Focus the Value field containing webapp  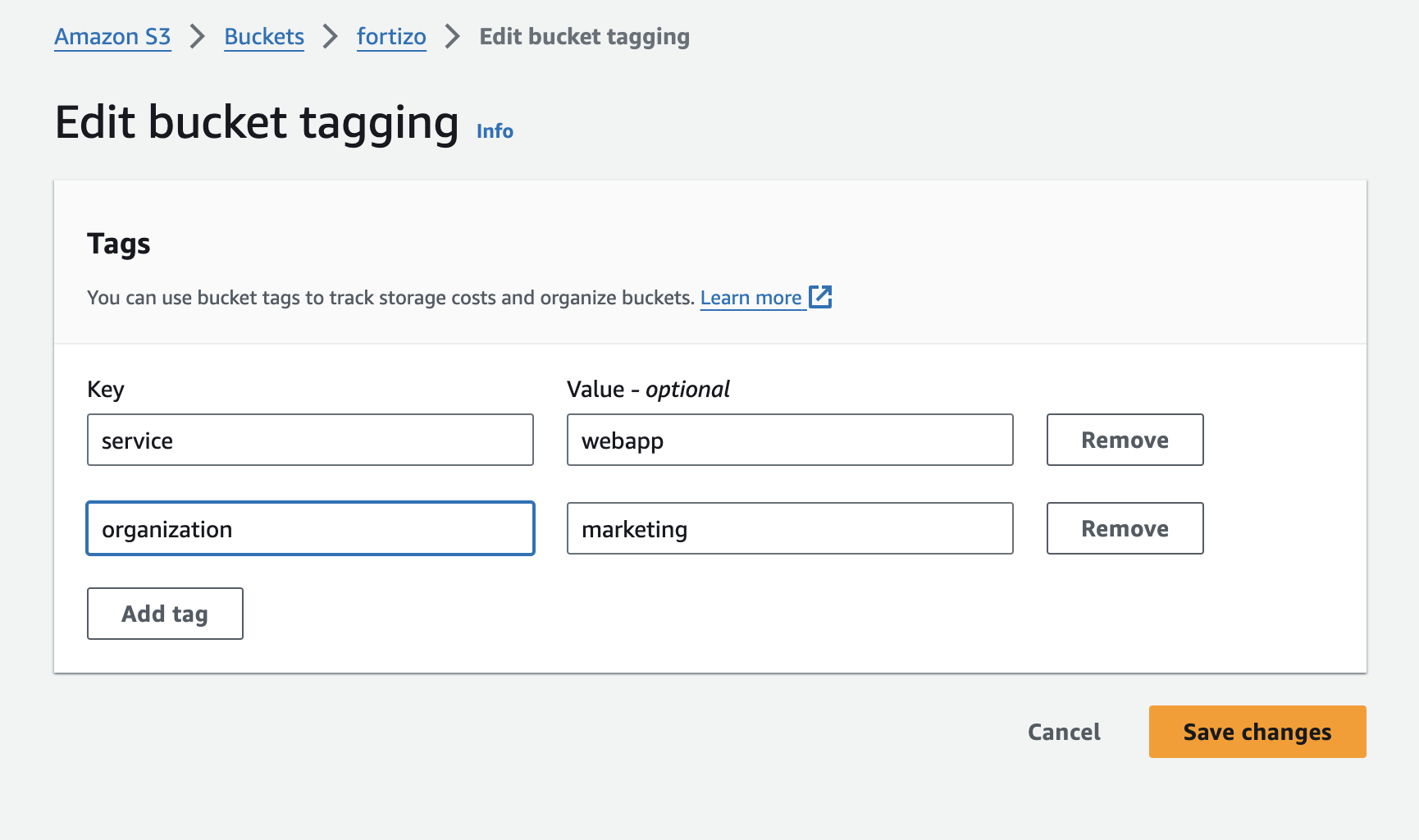(x=789, y=441)
